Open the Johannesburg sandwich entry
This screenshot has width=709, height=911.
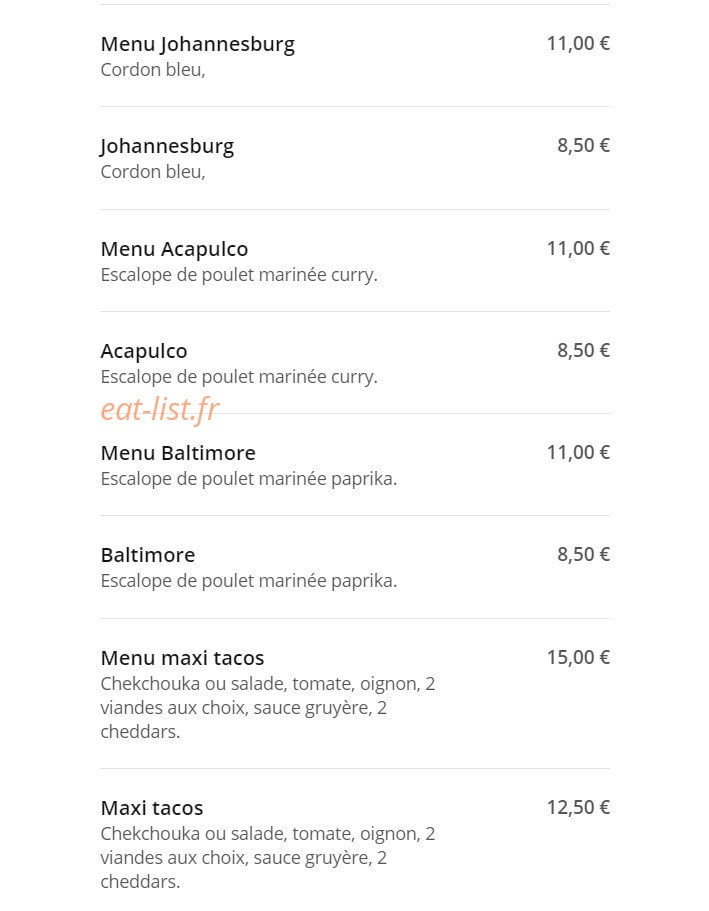pos(167,147)
